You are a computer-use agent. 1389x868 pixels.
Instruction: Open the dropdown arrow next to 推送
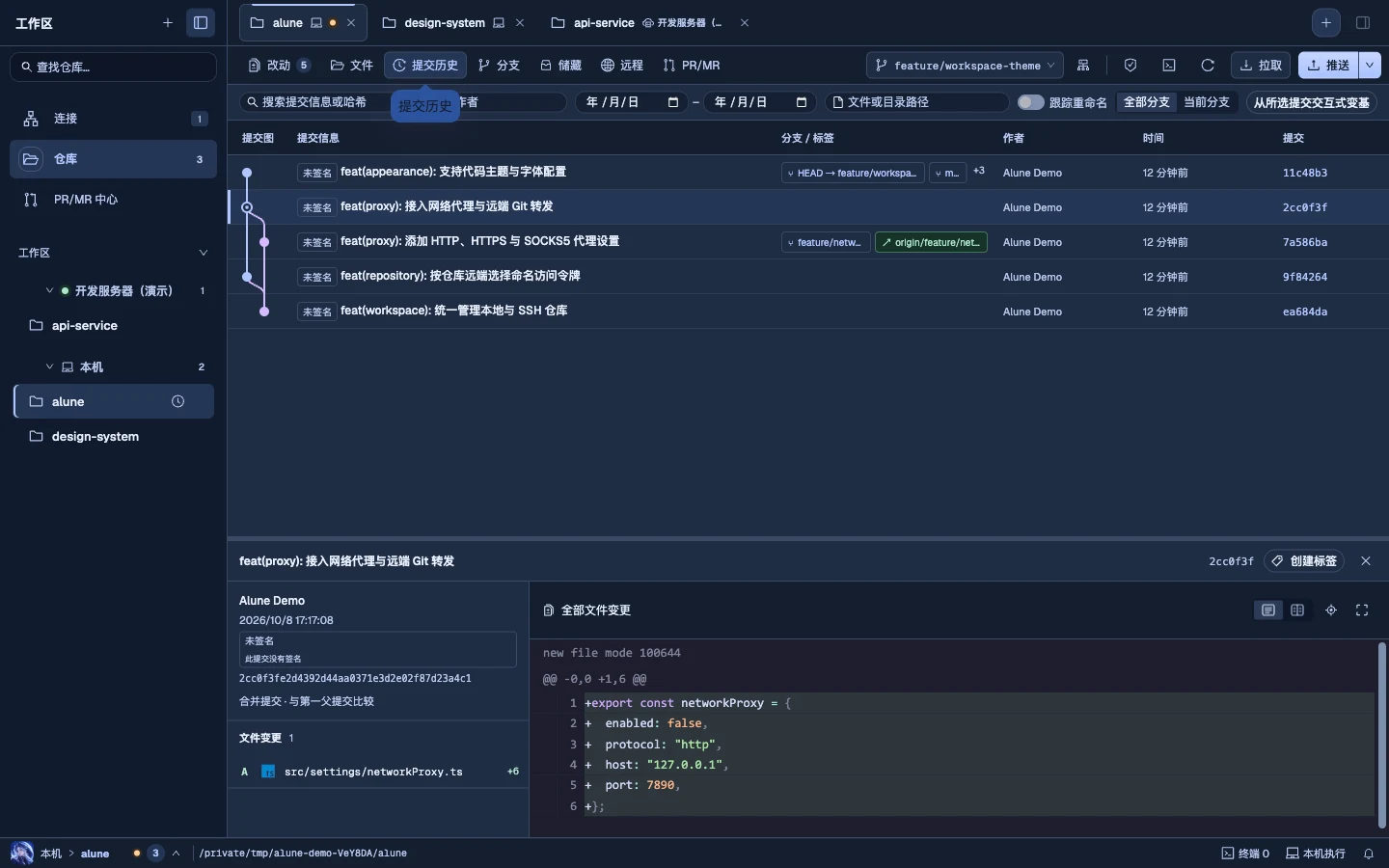(1370, 66)
